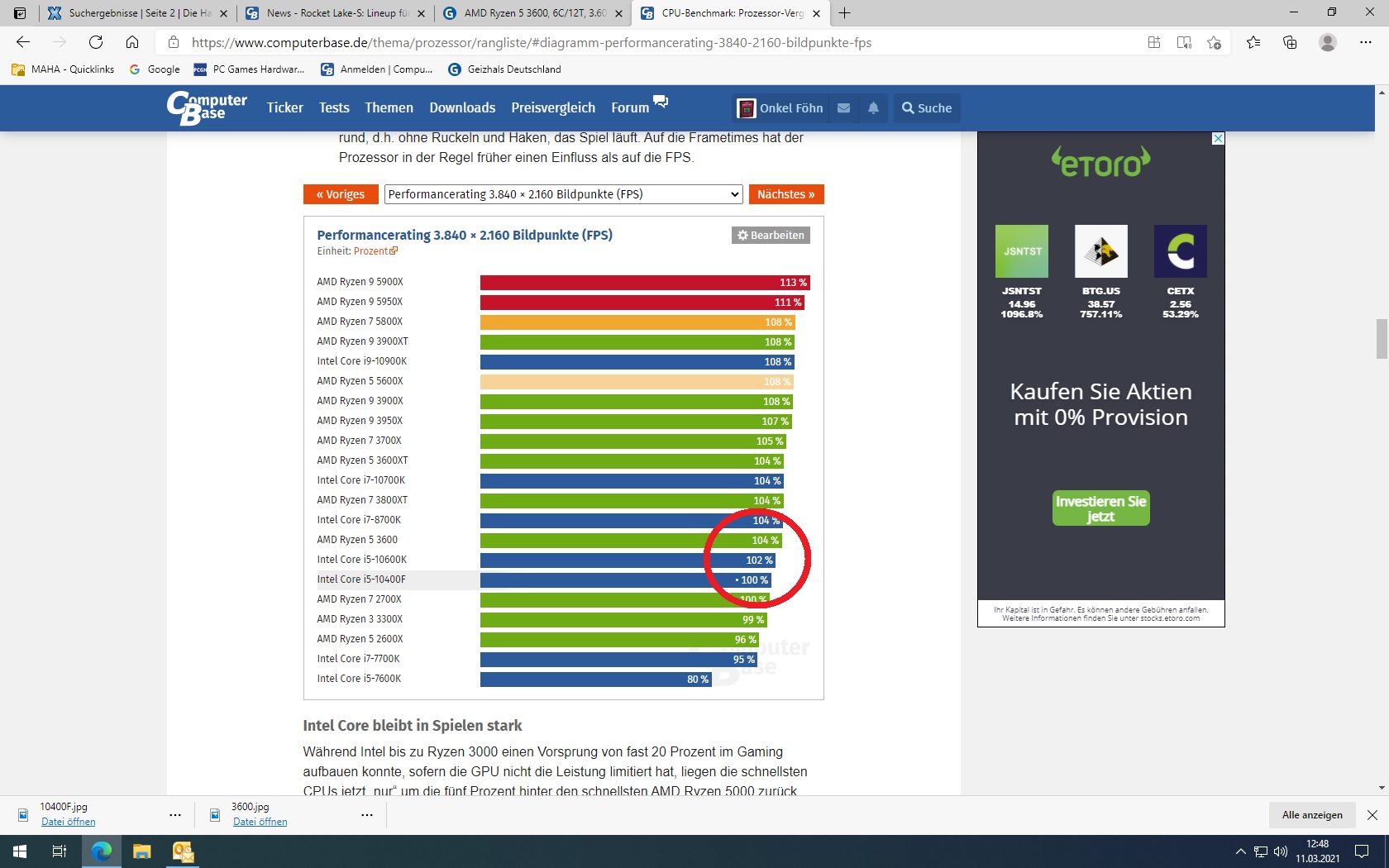This screenshot has height=868, width=1389.
Task: Open the browser profile avatar
Action: (x=1328, y=42)
